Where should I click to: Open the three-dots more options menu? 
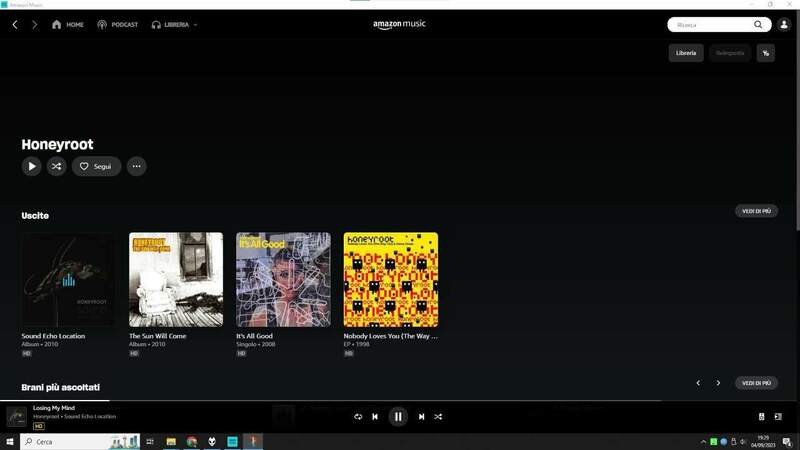136,167
